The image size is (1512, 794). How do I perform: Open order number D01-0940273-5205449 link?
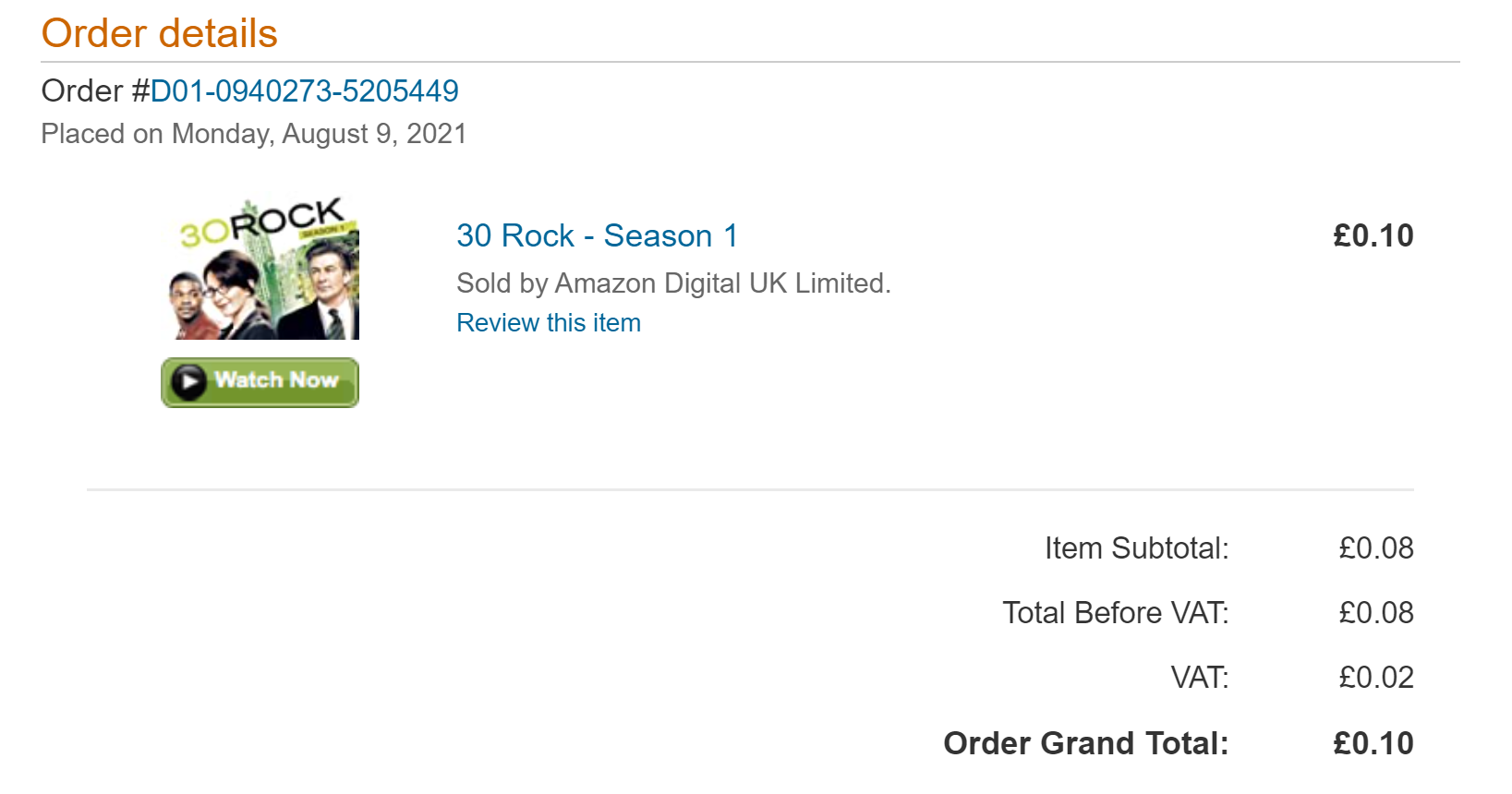pyautogui.click(x=305, y=91)
